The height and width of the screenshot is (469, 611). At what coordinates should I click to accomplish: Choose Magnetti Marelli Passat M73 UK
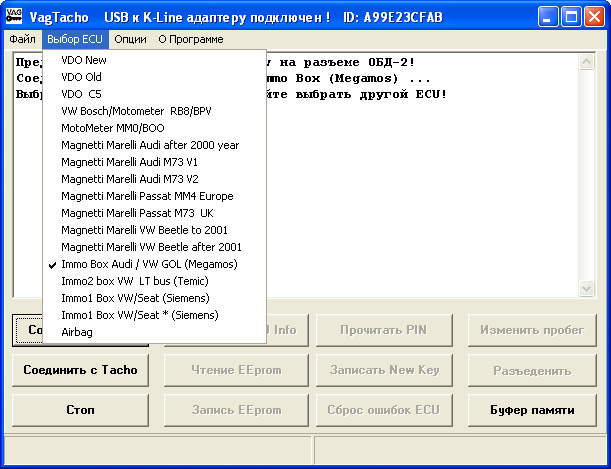point(154,213)
